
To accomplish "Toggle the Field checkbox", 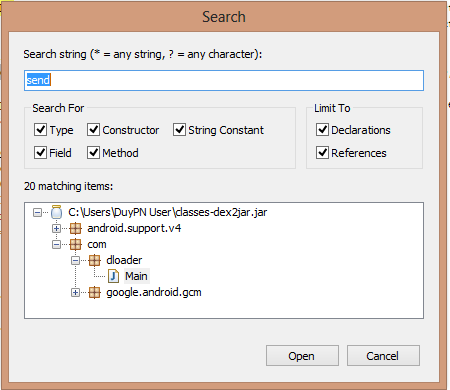I will tap(40, 153).
